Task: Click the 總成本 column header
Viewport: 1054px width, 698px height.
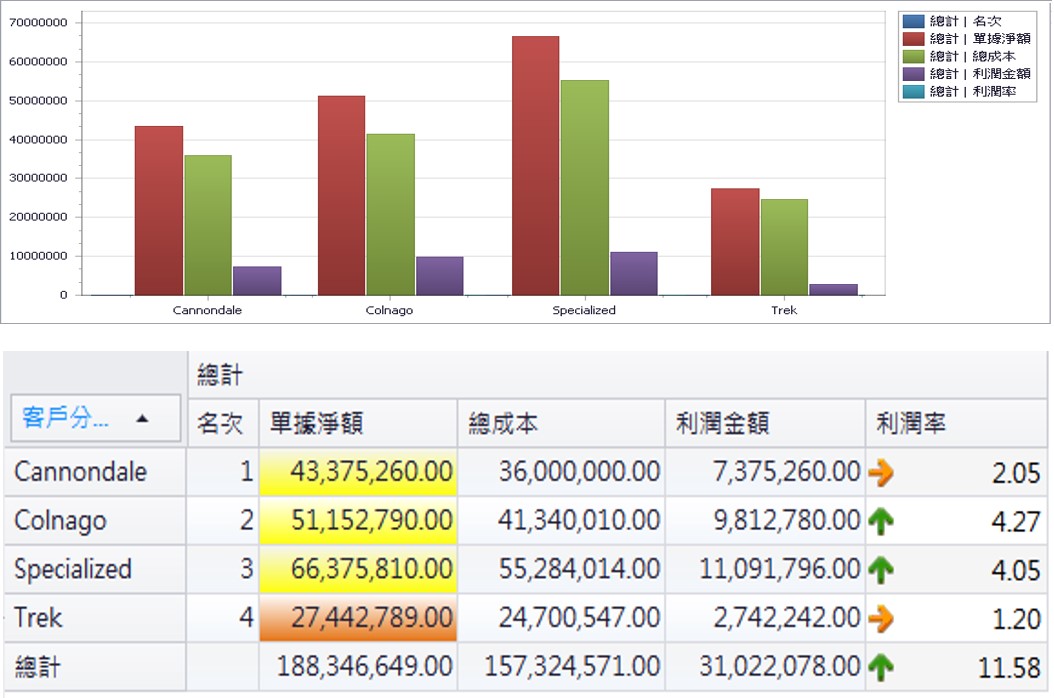Action: [x=561, y=423]
